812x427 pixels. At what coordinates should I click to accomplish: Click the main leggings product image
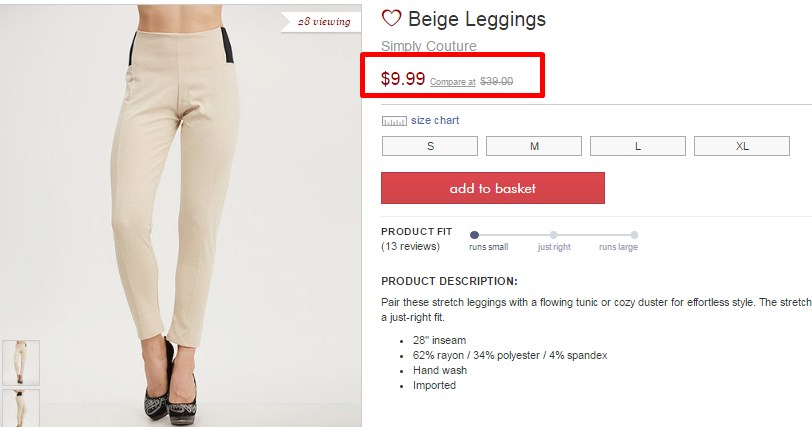181,216
